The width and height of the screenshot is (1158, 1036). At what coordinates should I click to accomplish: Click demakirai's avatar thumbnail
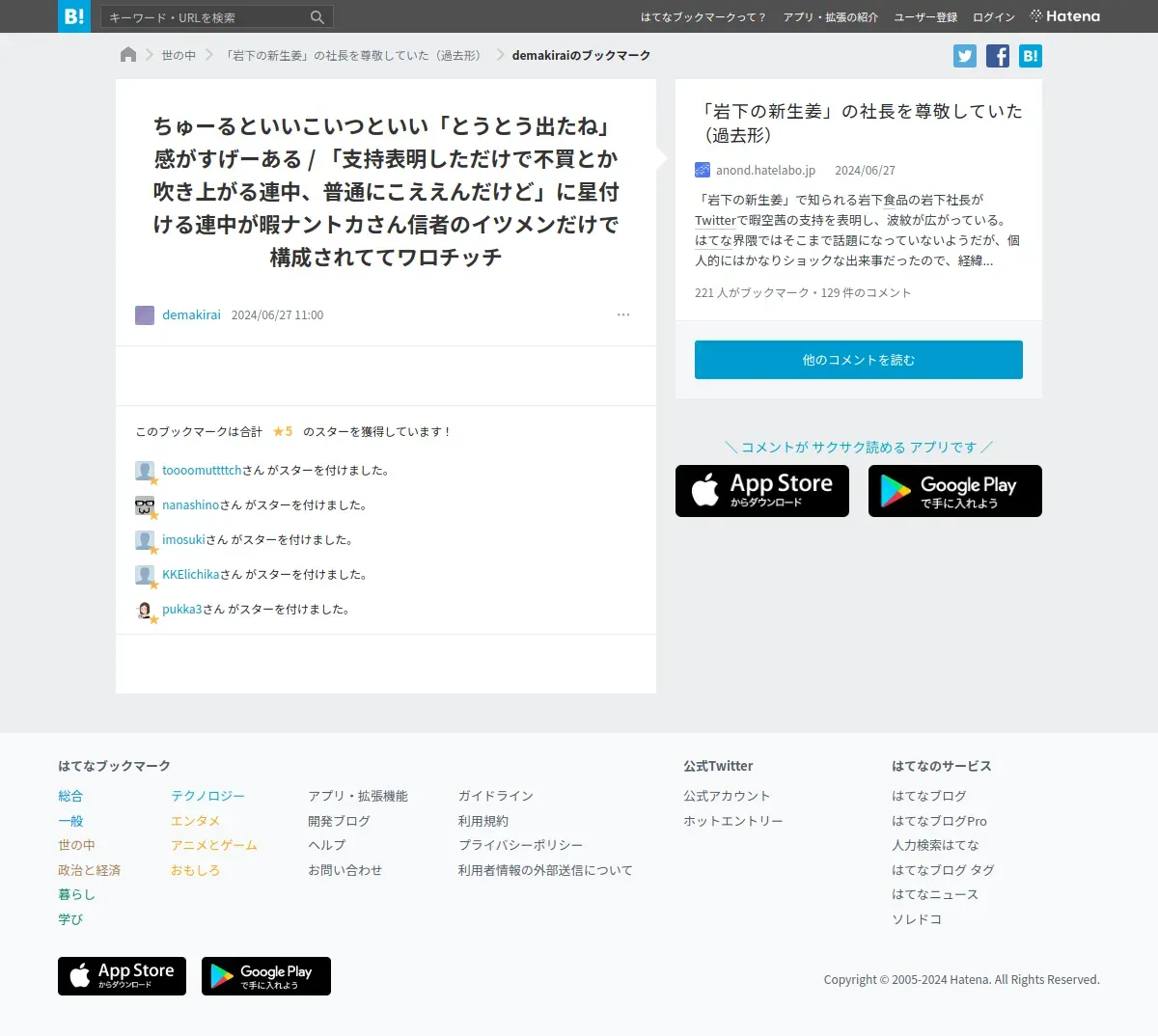pos(145,315)
